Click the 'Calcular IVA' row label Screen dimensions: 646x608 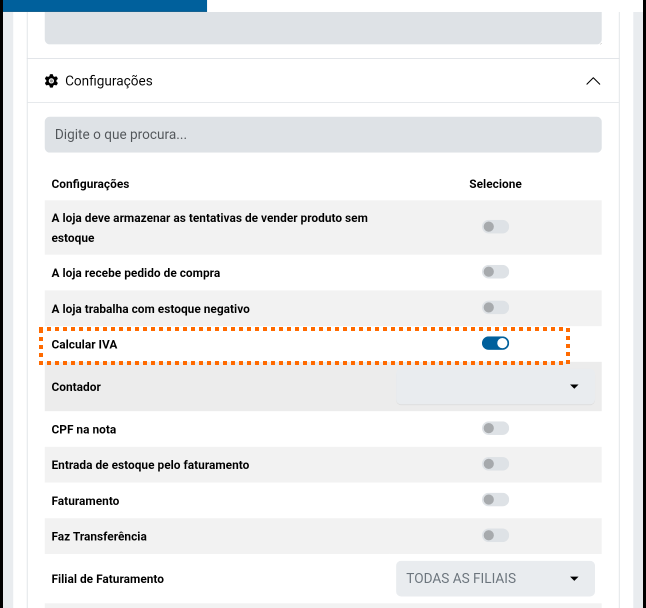tap(84, 344)
